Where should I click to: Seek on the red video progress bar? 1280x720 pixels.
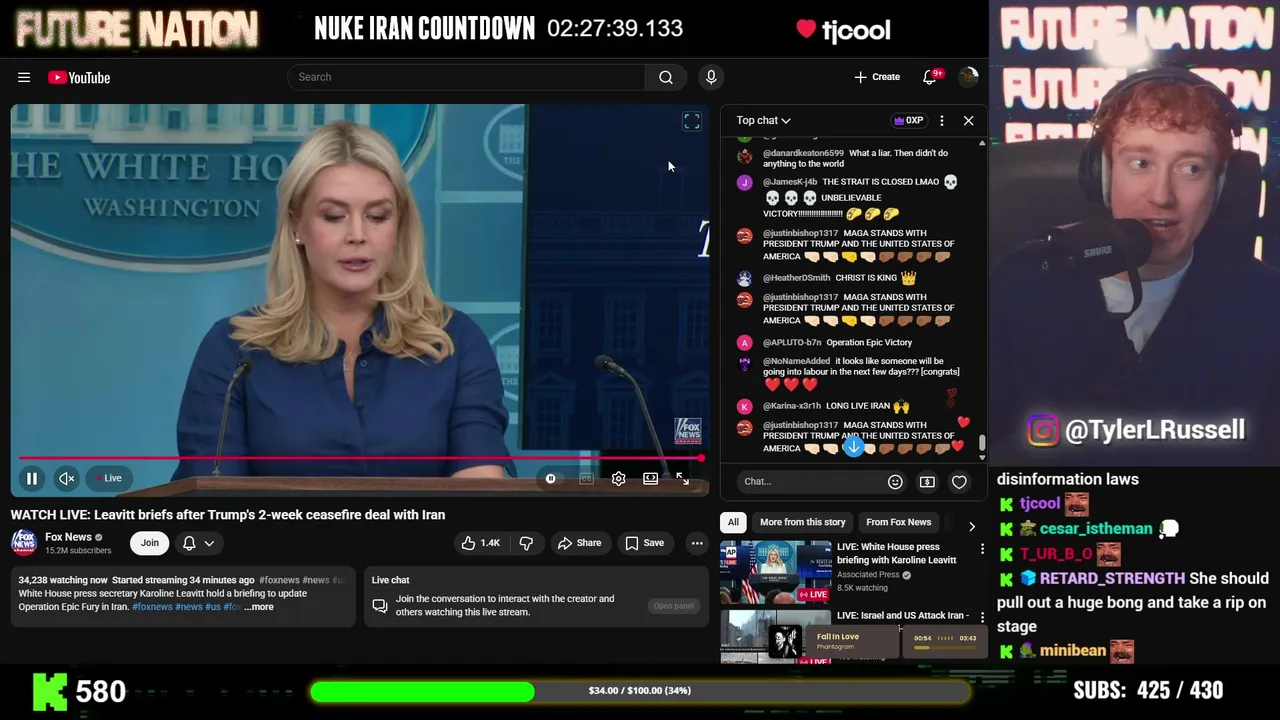tap(360, 458)
